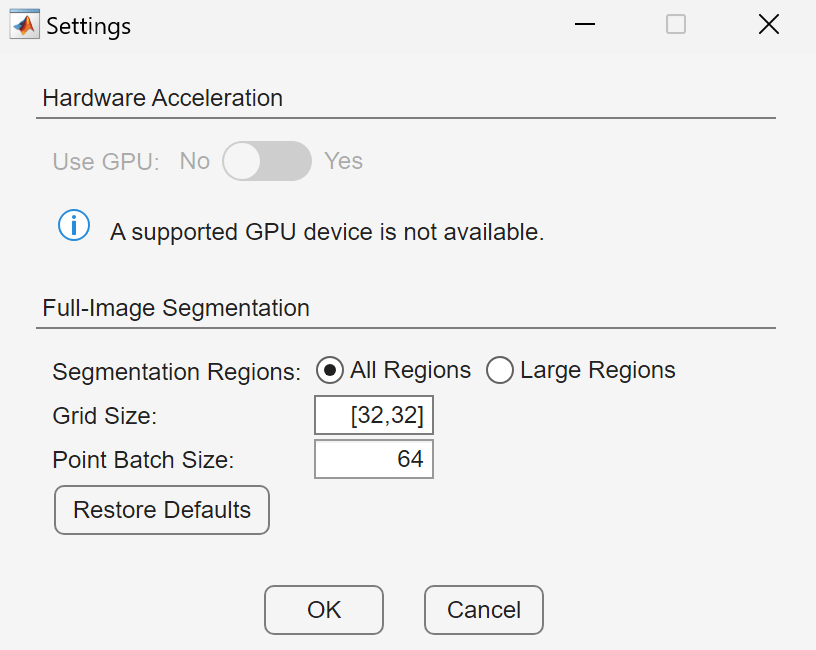Viewport: 816px width, 650px height.
Task: Click the "No" label beside GPU switch
Action: pyautogui.click(x=195, y=161)
